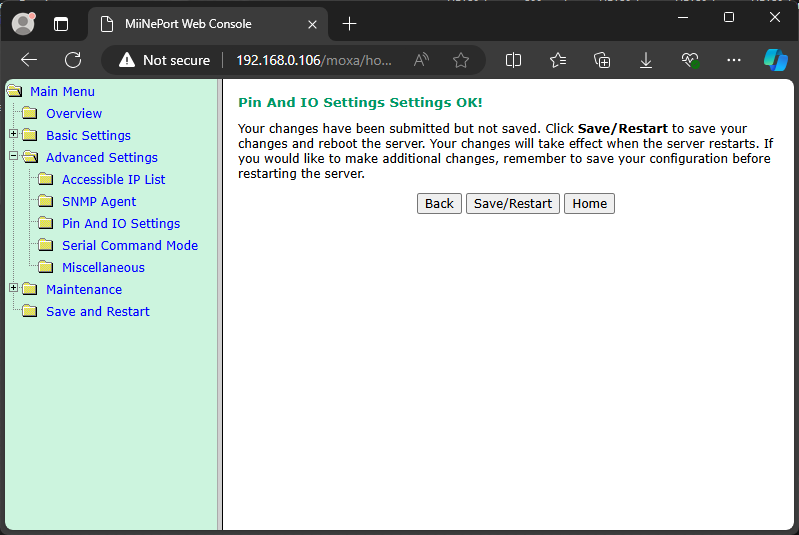Viewport: 799px width, 535px height.
Task: Click the Home button
Action: click(589, 203)
